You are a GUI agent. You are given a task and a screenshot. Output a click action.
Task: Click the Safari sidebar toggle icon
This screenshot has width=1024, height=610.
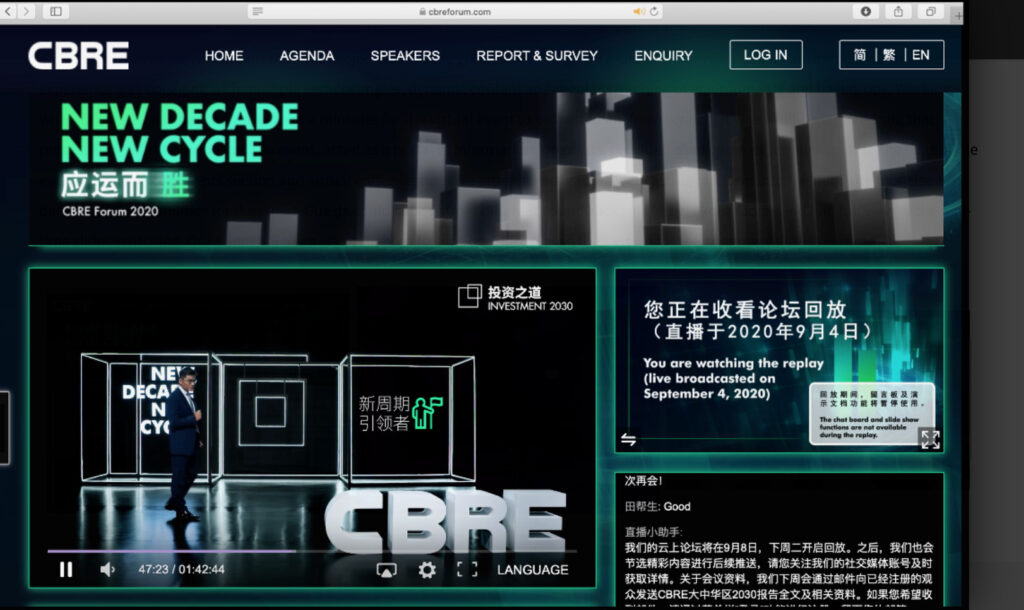pos(55,11)
